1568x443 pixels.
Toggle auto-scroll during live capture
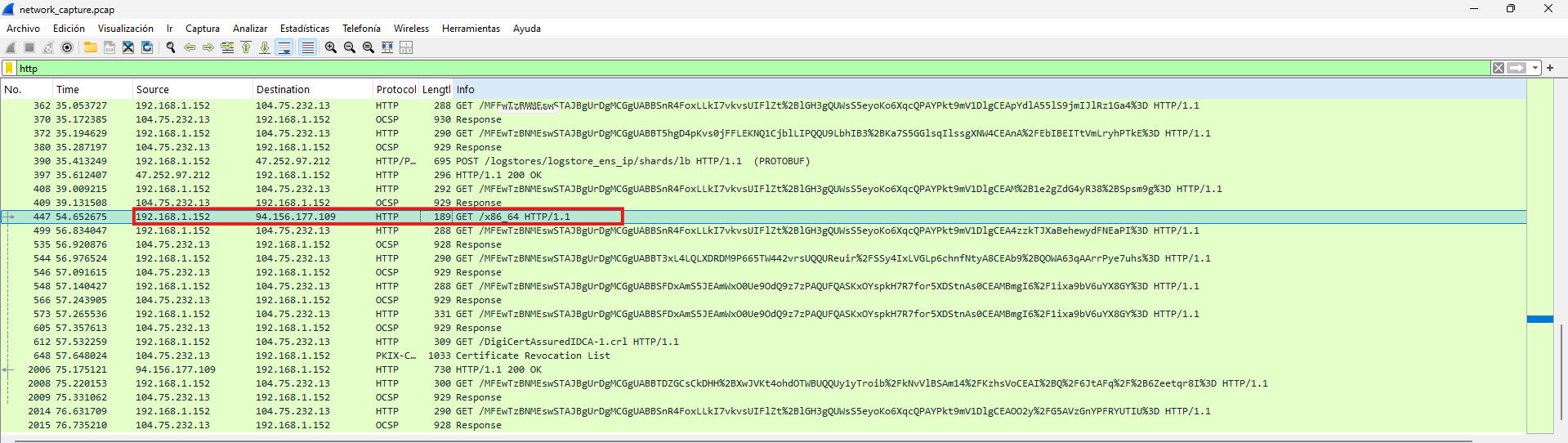click(x=284, y=48)
